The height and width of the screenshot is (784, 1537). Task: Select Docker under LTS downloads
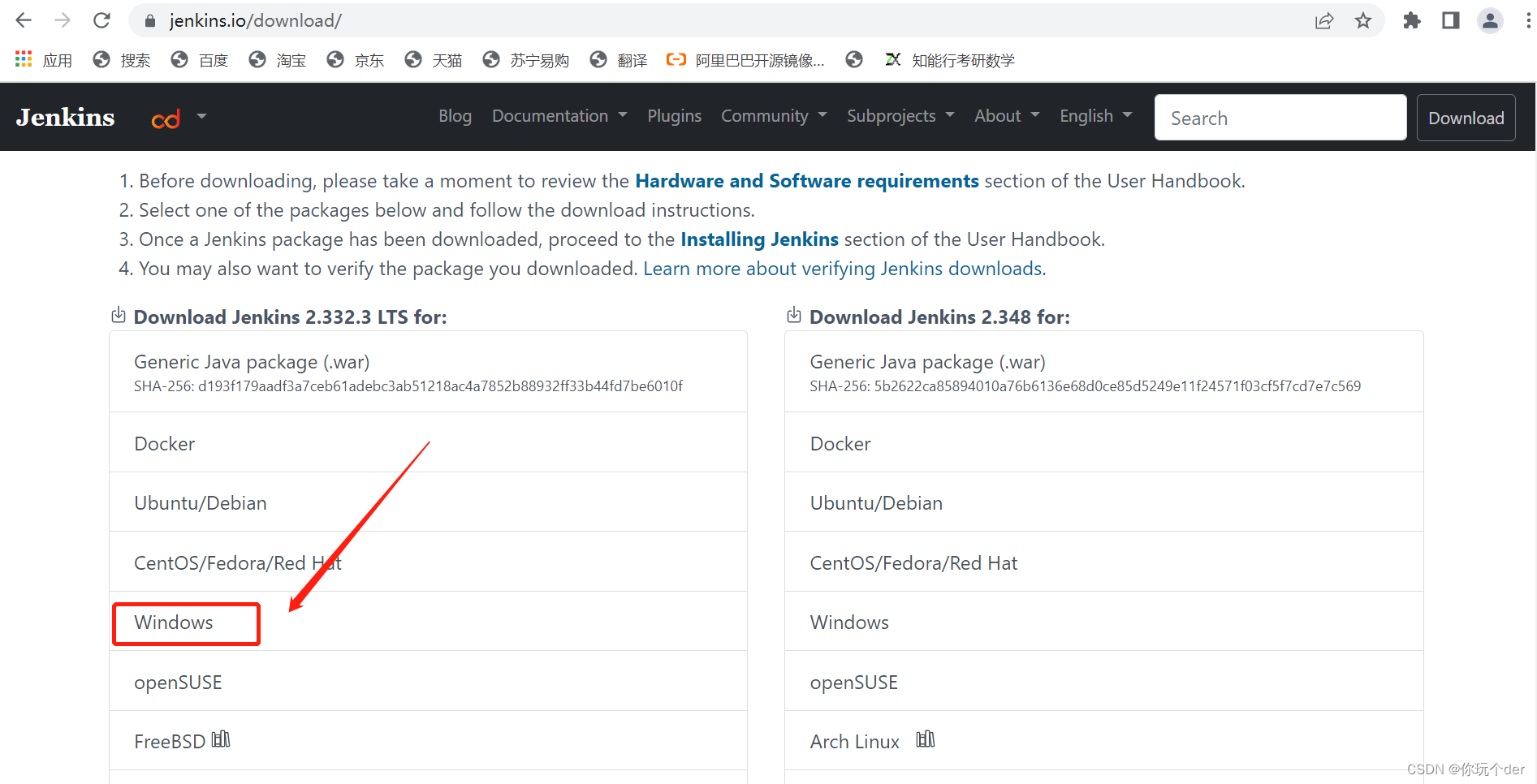tap(428, 443)
